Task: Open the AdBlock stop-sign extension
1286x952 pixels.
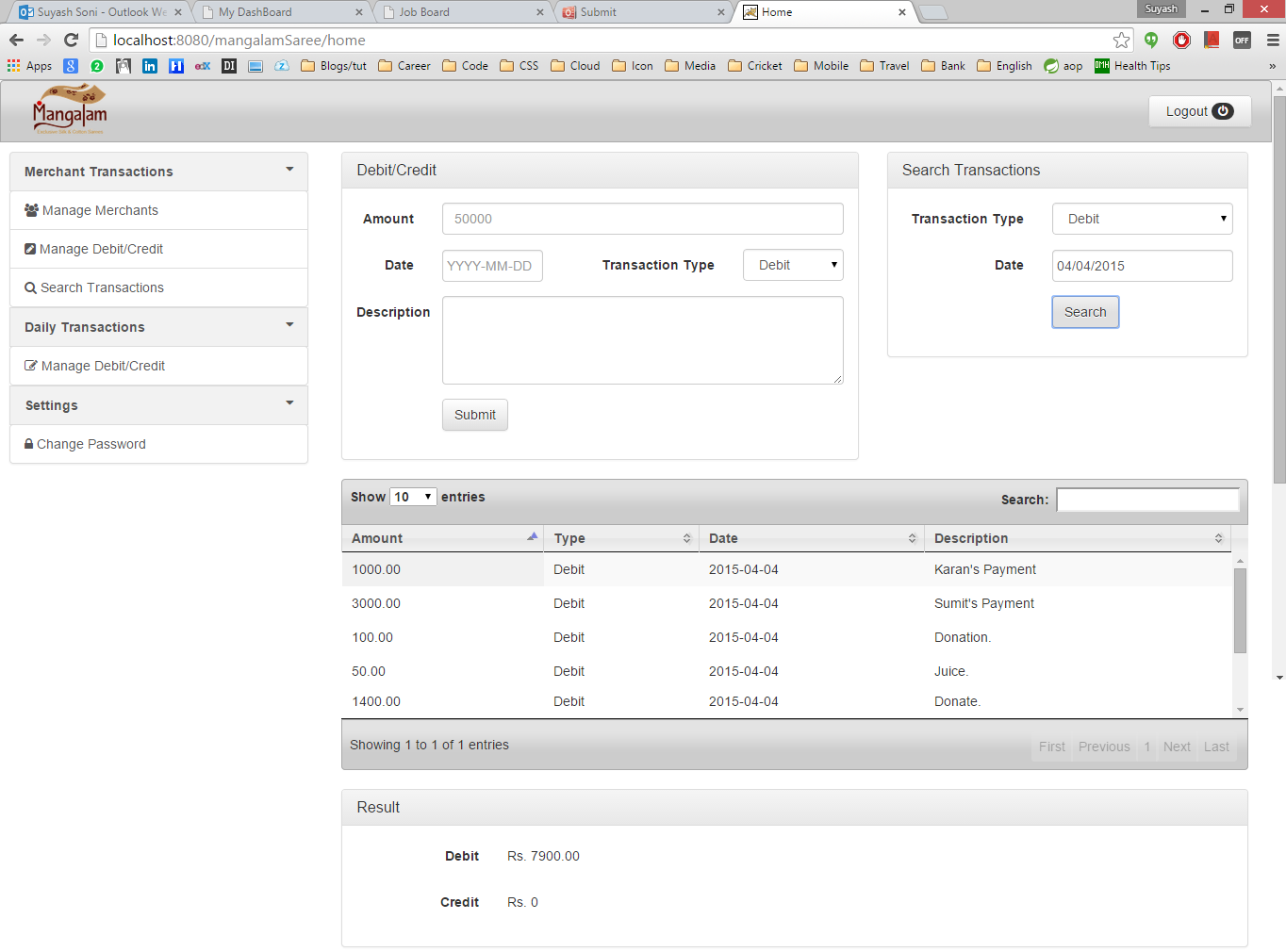Action: pos(1181,40)
